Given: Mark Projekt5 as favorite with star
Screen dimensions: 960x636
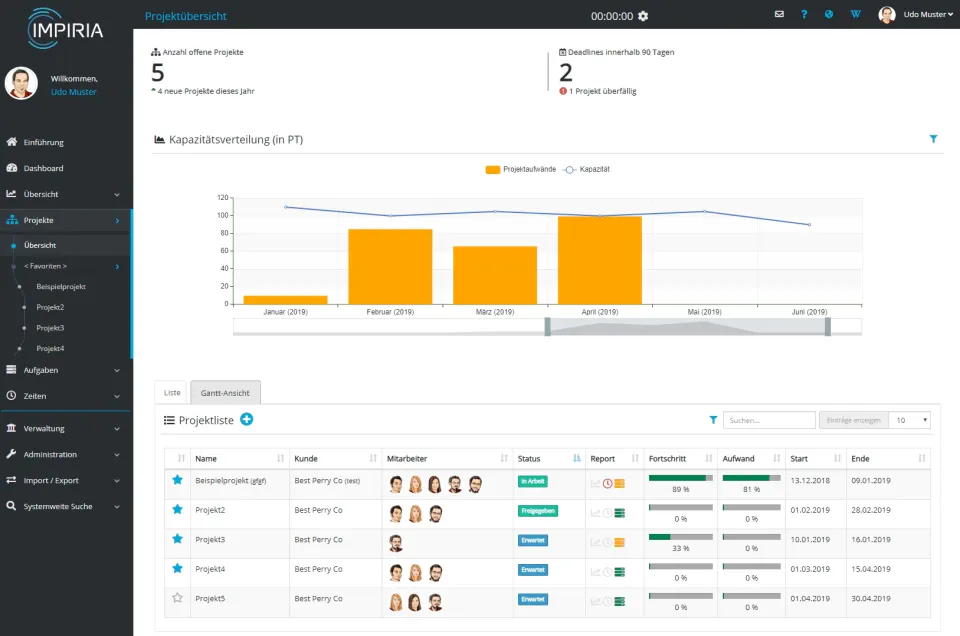Looking at the screenshot, I should [x=178, y=597].
